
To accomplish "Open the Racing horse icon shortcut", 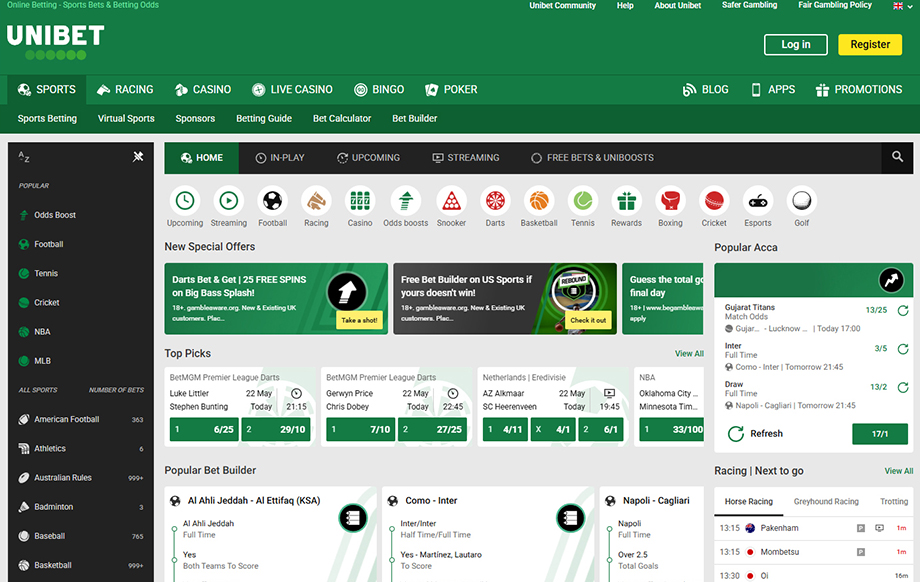I will pos(316,201).
